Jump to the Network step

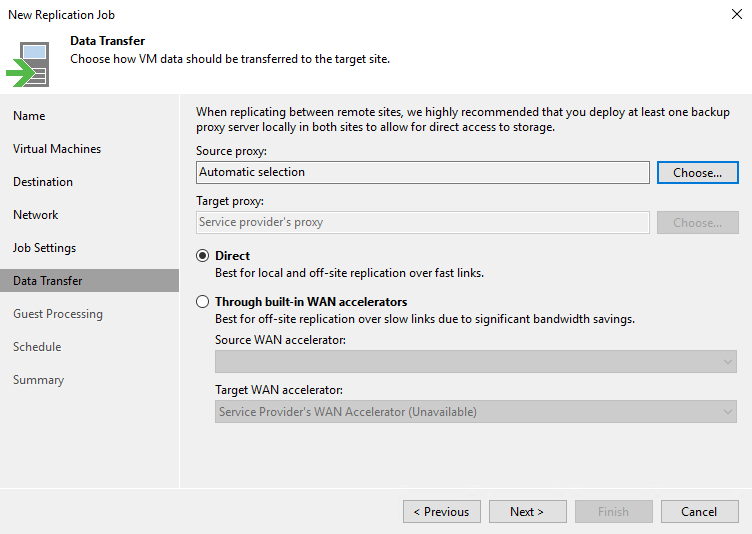coord(36,215)
